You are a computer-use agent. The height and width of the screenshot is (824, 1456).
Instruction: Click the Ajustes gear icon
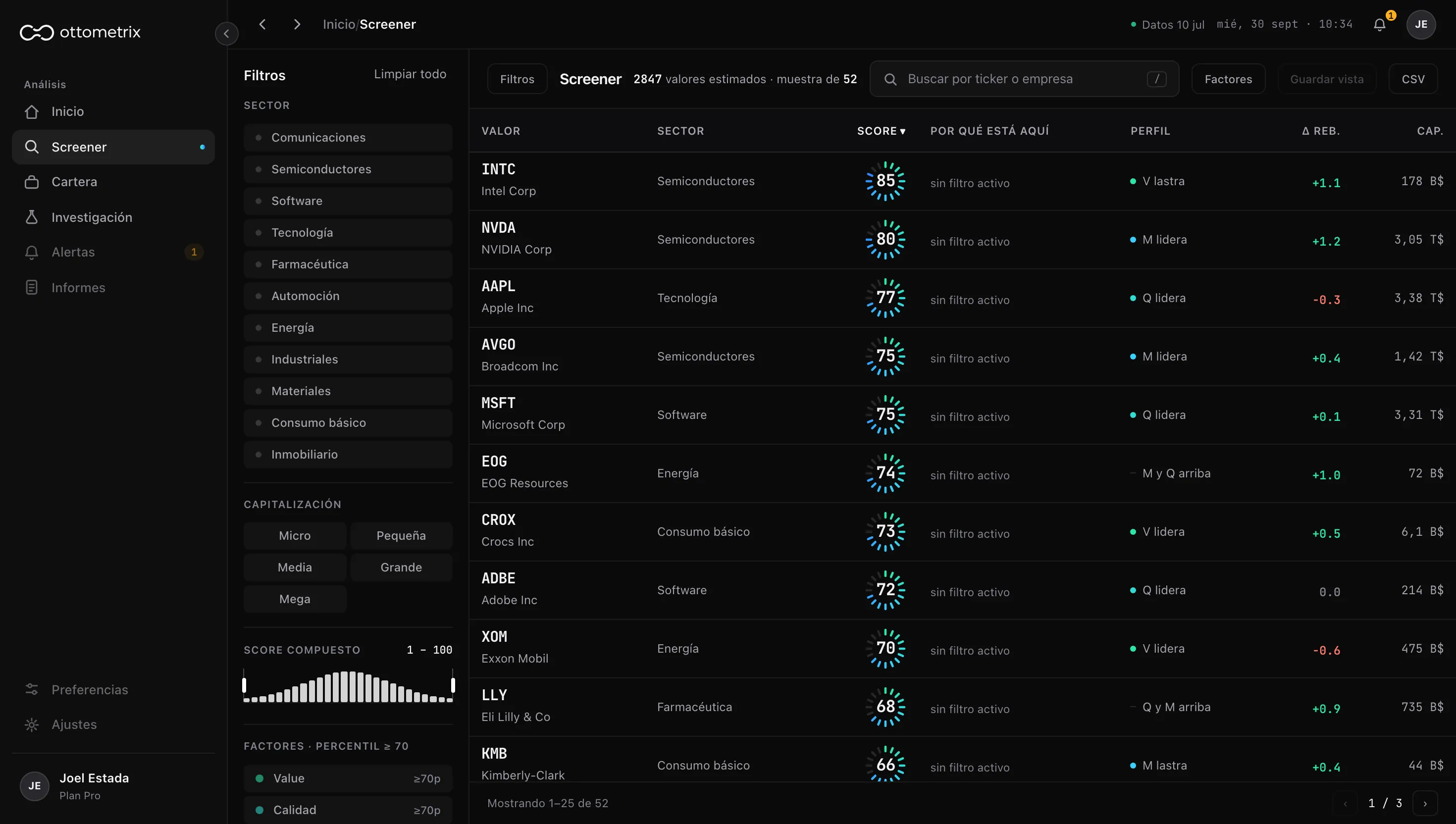coord(32,724)
